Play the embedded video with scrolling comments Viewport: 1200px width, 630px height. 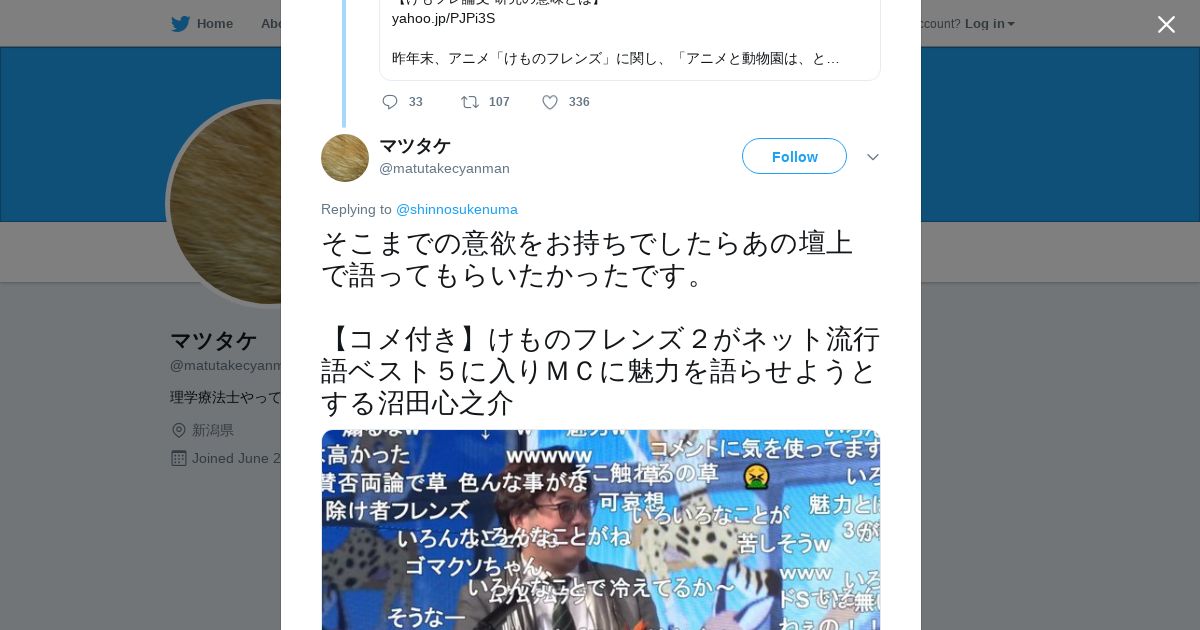pyautogui.click(x=601, y=530)
